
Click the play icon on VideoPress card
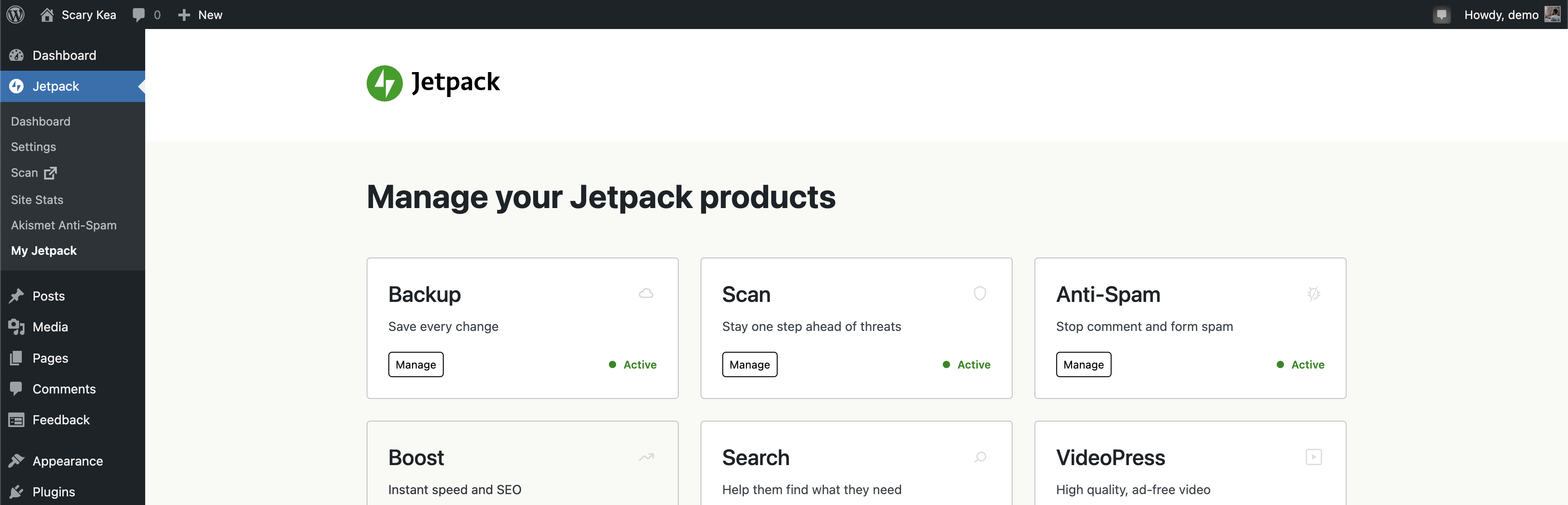(x=1313, y=457)
